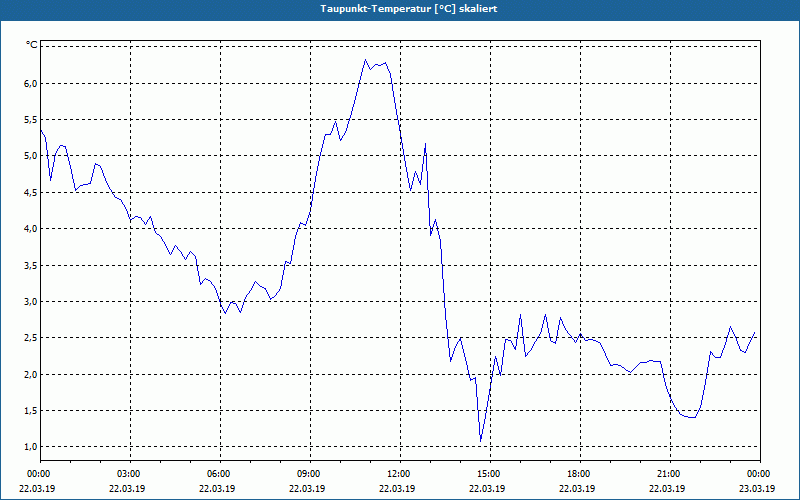Viewport: 800px width, 500px height.
Task: Click the curve's lowest dip near 15:00
Action: point(481,441)
